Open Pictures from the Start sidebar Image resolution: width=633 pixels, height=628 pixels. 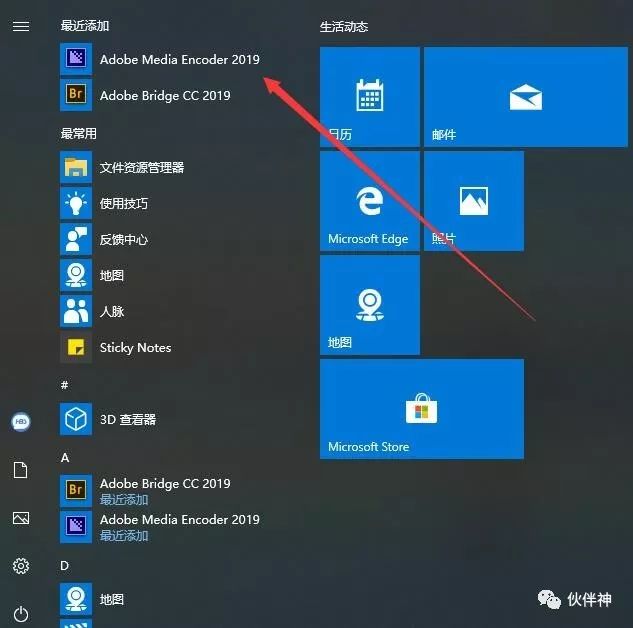[x=21, y=518]
